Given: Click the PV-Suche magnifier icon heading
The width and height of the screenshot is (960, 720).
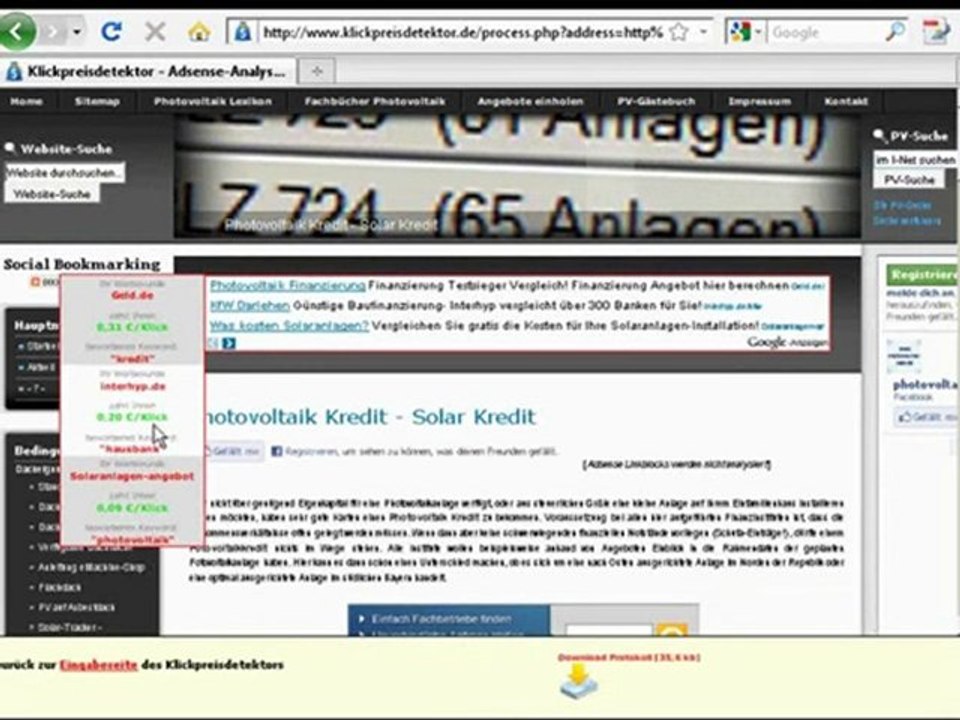Looking at the screenshot, I should pyautogui.click(x=879, y=135).
